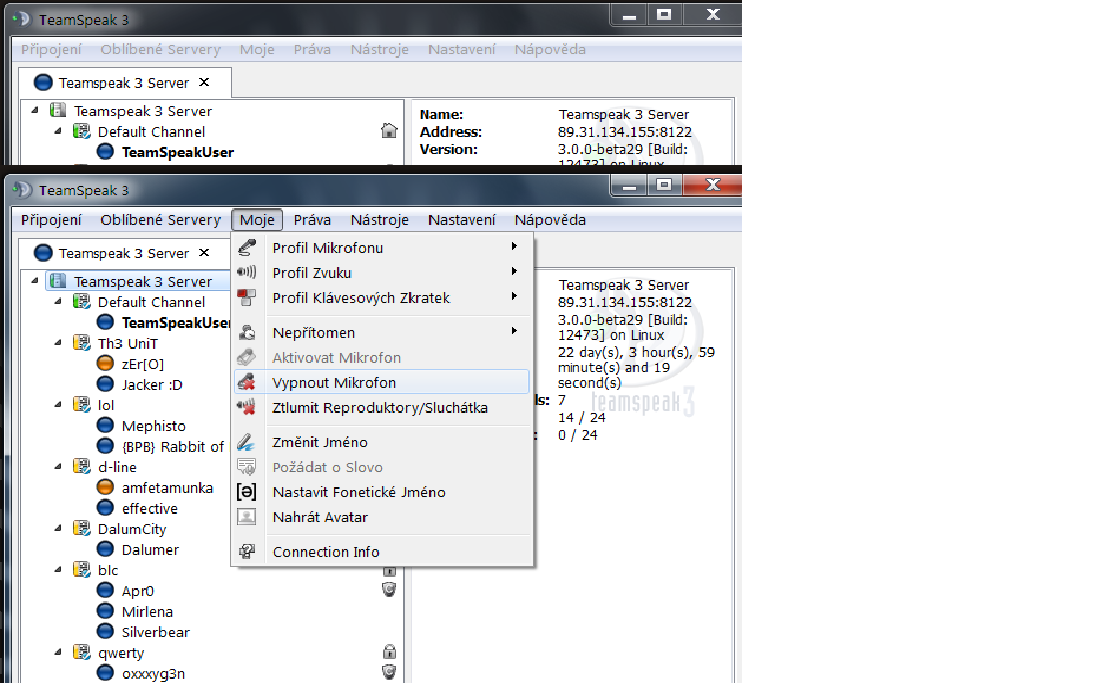This screenshot has height=683, width=1113.
Task: Mute microphone via Vypnout Mikrofon
Action: click(x=334, y=383)
